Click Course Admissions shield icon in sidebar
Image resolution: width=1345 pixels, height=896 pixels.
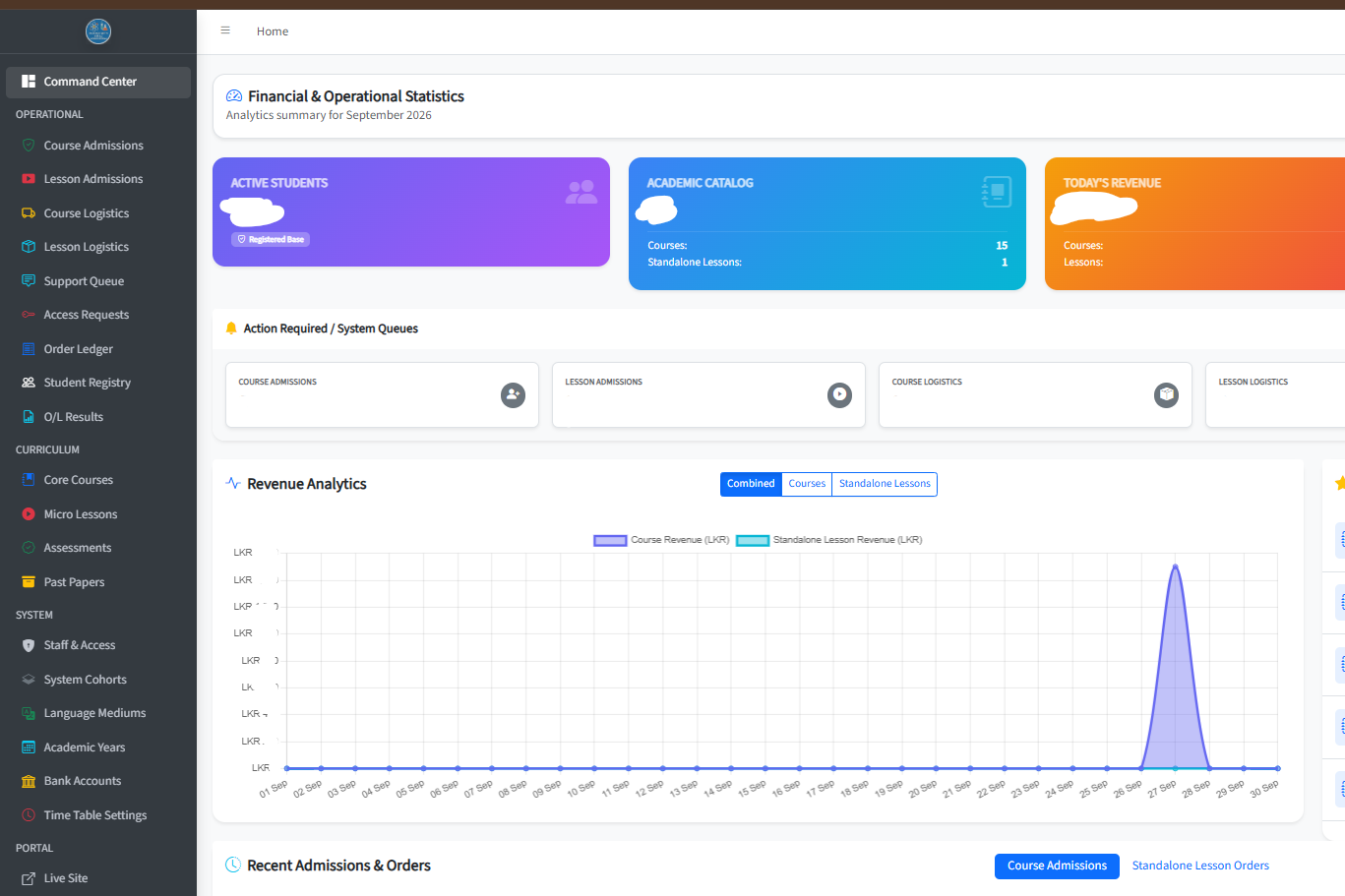click(29, 146)
